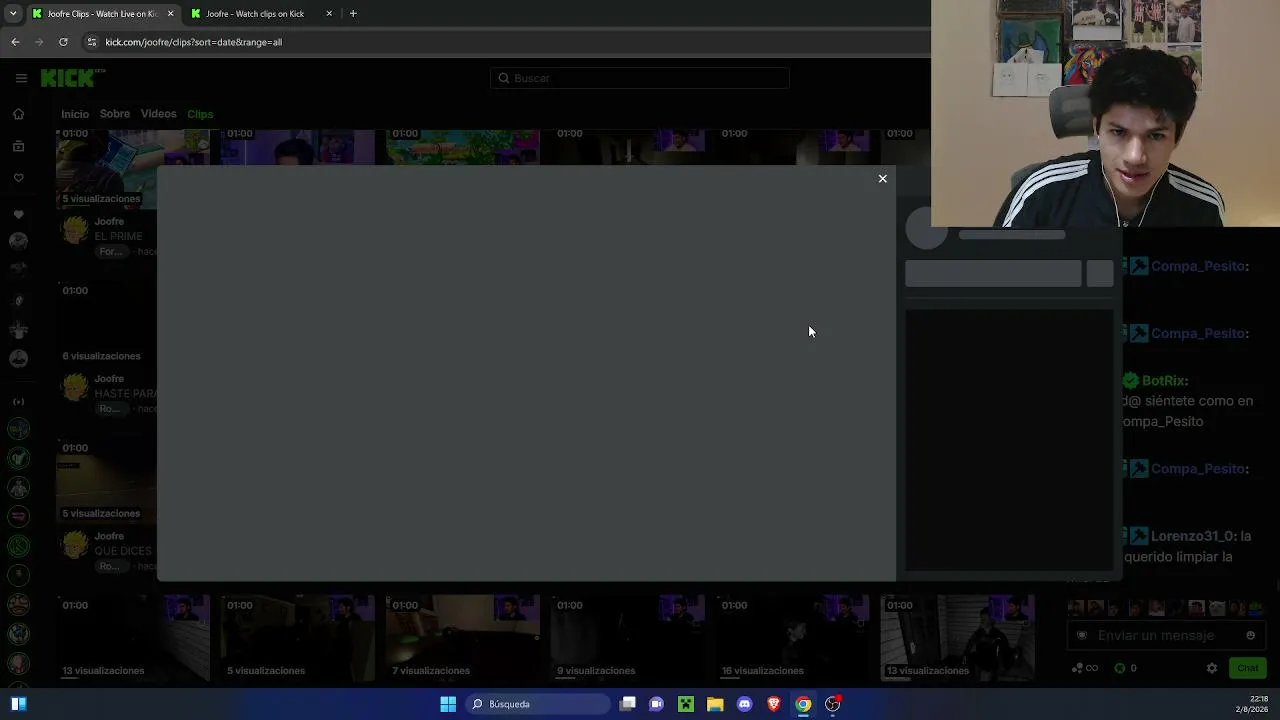Close the loading clip popup
Image resolution: width=1280 pixels, height=720 pixels.
[x=882, y=178]
